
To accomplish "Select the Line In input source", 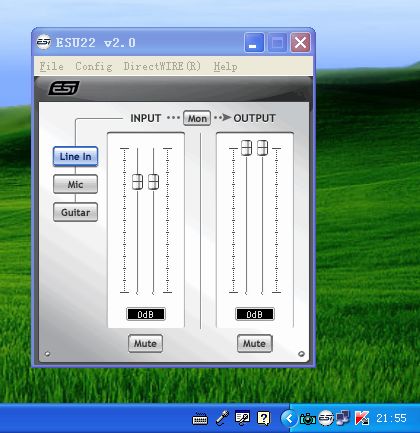I will pyautogui.click(x=75, y=156).
